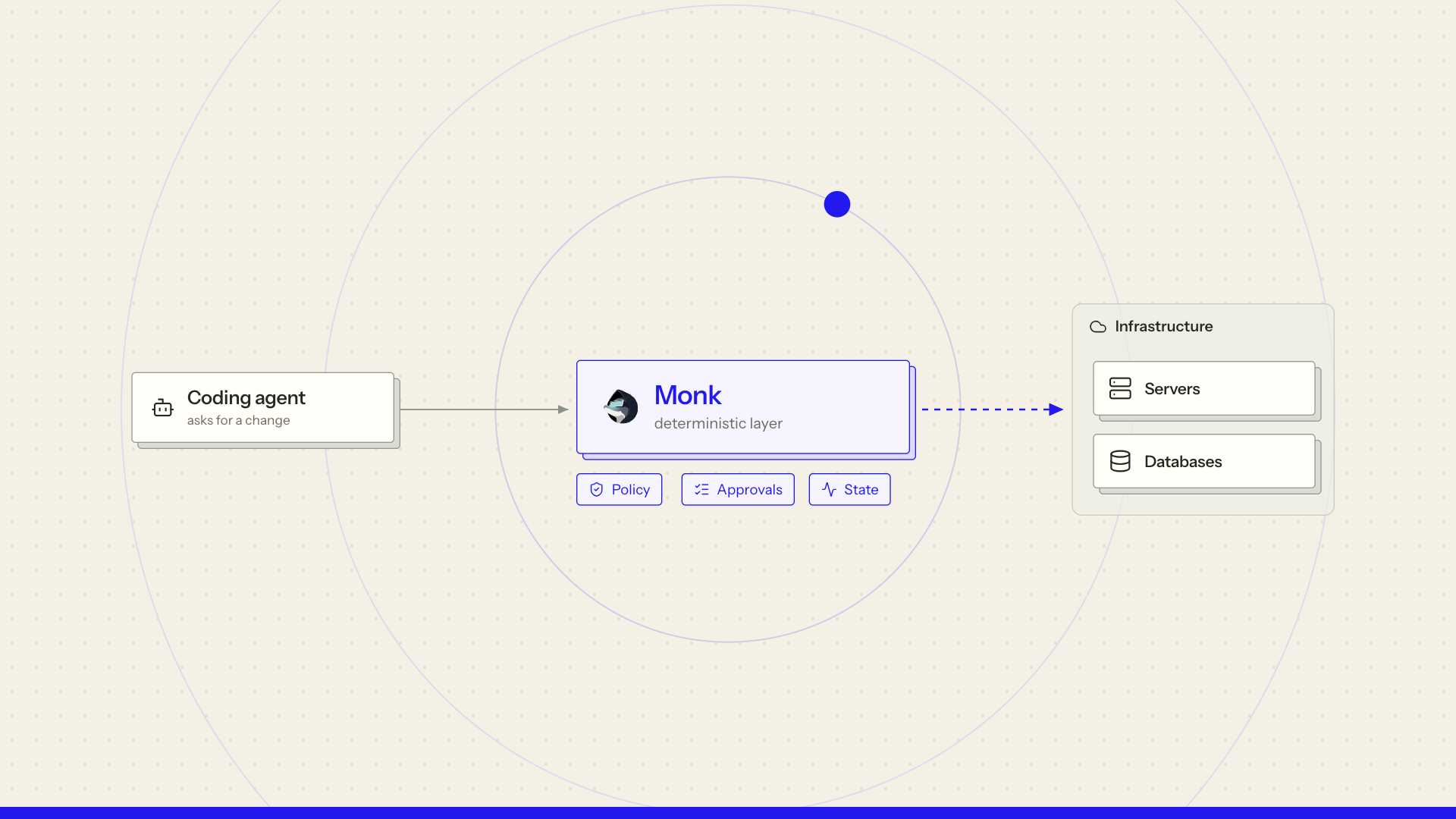Open the Databases card
The width and height of the screenshot is (1456, 819).
[1204, 461]
